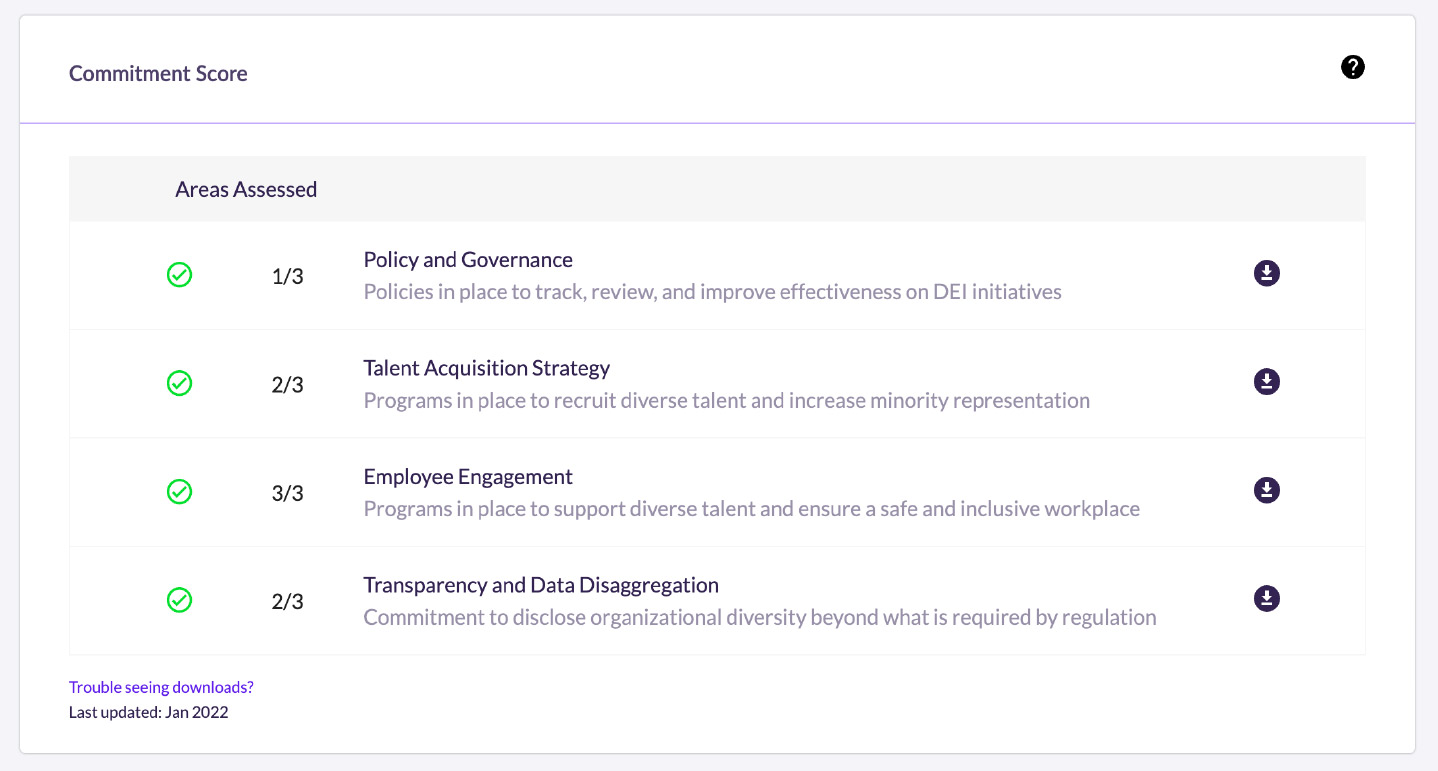
Task: Select the Policy and Governance title
Action: coord(468,260)
